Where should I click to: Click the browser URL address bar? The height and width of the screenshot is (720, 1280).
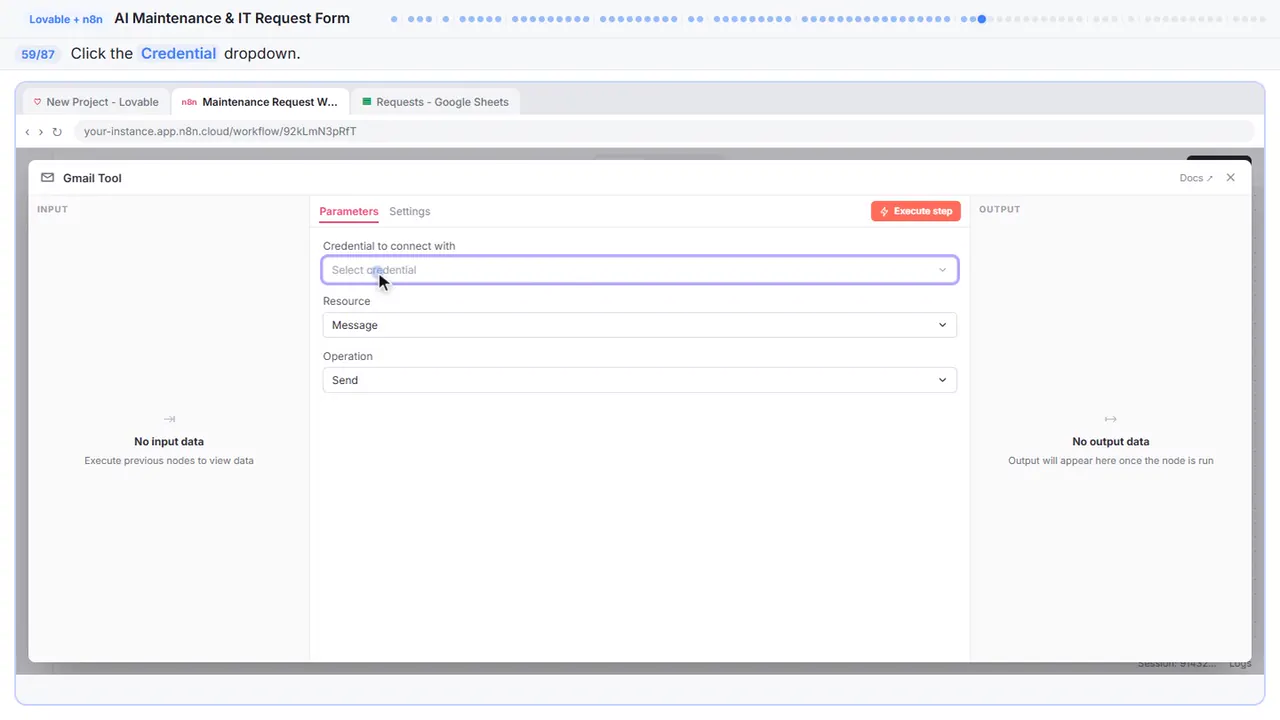[x=664, y=132]
